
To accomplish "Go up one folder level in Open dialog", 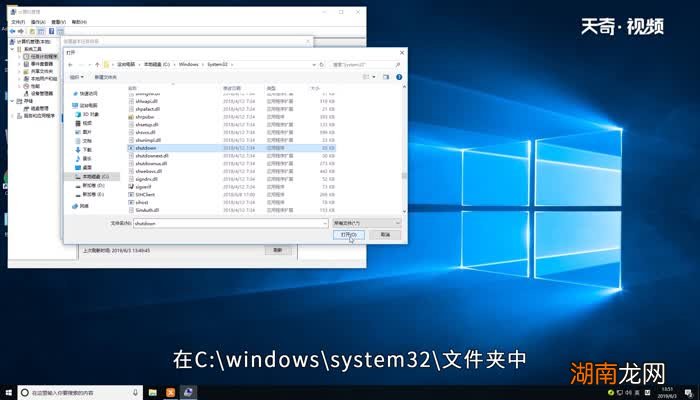I will (97, 65).
